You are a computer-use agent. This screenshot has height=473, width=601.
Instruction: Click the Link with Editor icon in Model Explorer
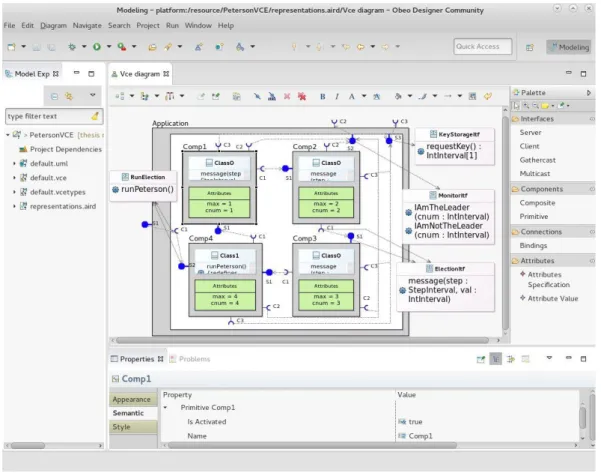coord(69,96)
